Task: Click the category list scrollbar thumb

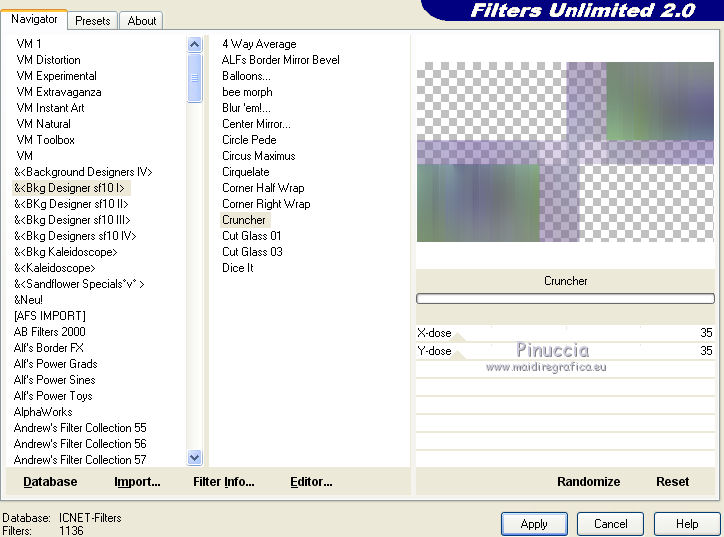Action: 194,78
